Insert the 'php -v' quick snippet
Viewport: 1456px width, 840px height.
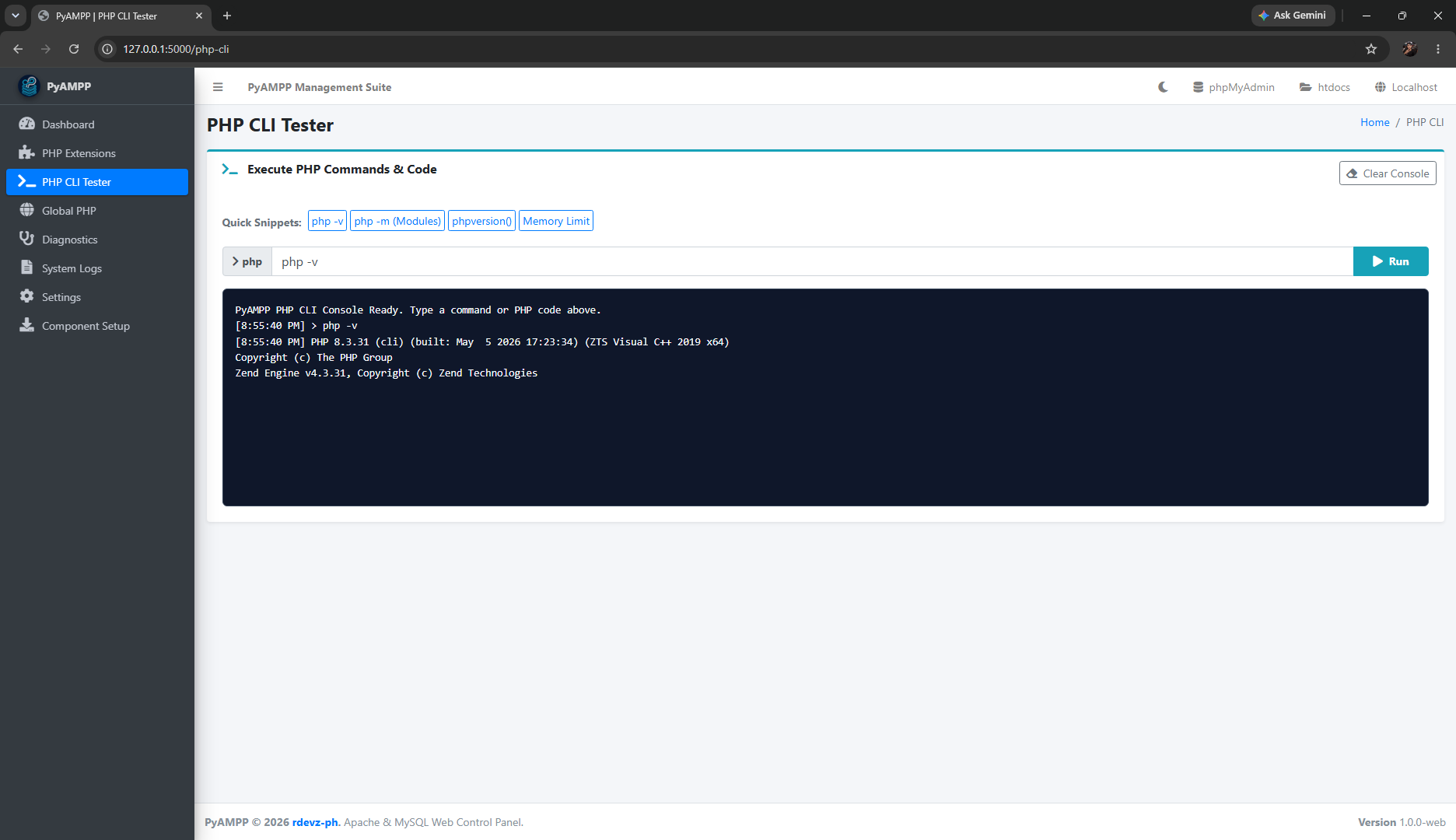(327, 221)
